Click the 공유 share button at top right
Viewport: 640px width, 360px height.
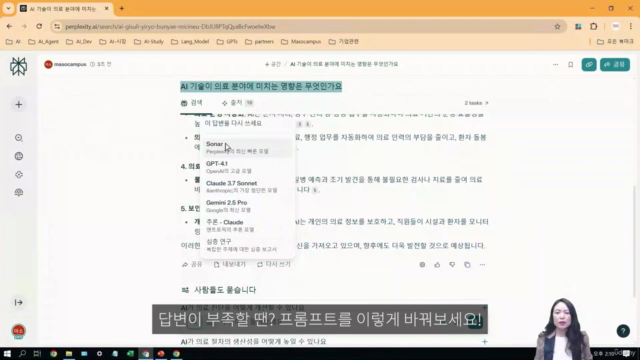pos(615,64)
